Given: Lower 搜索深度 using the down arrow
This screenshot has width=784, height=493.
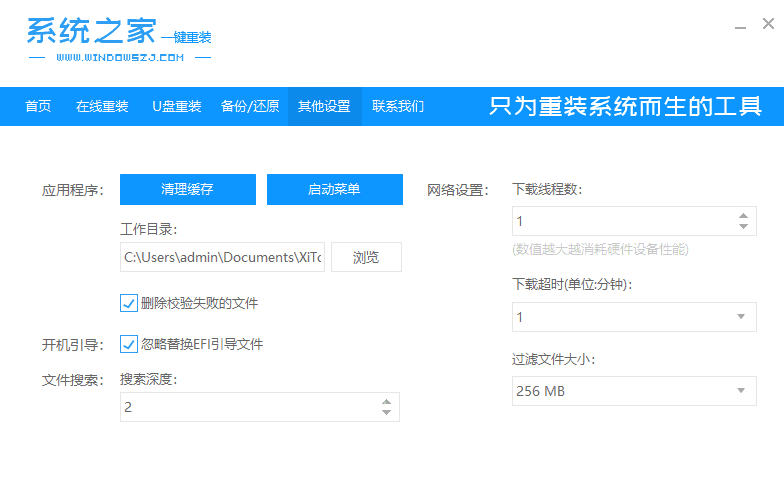Looking at the screenshot, I should coord(386,413).
